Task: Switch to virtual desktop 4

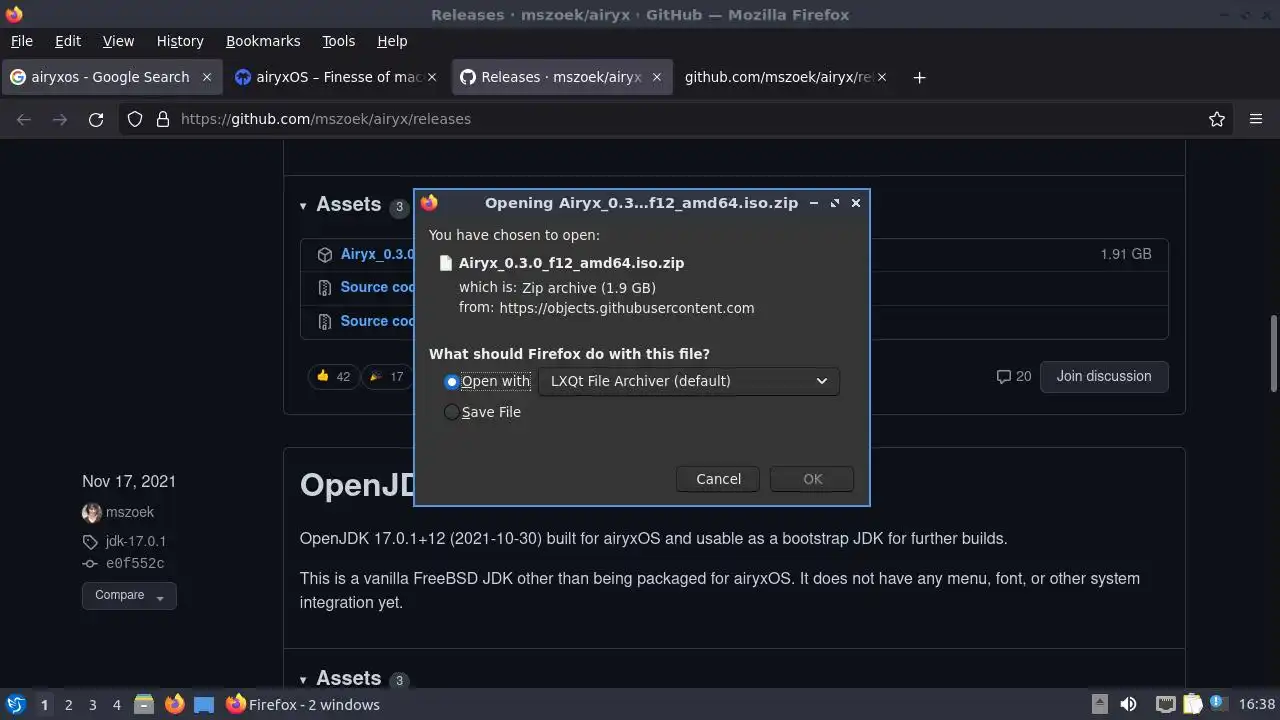Action: click(116, 704)
